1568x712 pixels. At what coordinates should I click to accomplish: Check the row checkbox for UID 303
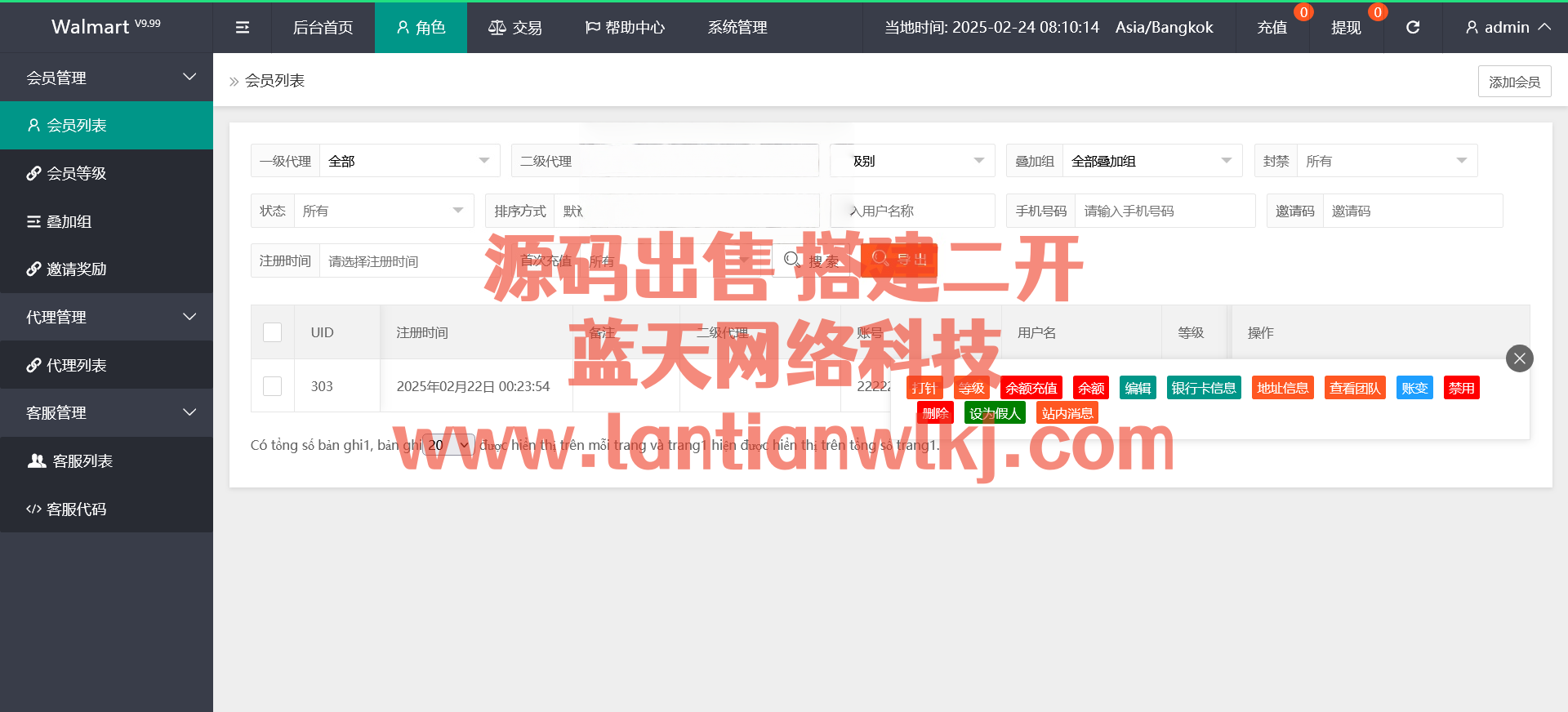tap(273, 386)
